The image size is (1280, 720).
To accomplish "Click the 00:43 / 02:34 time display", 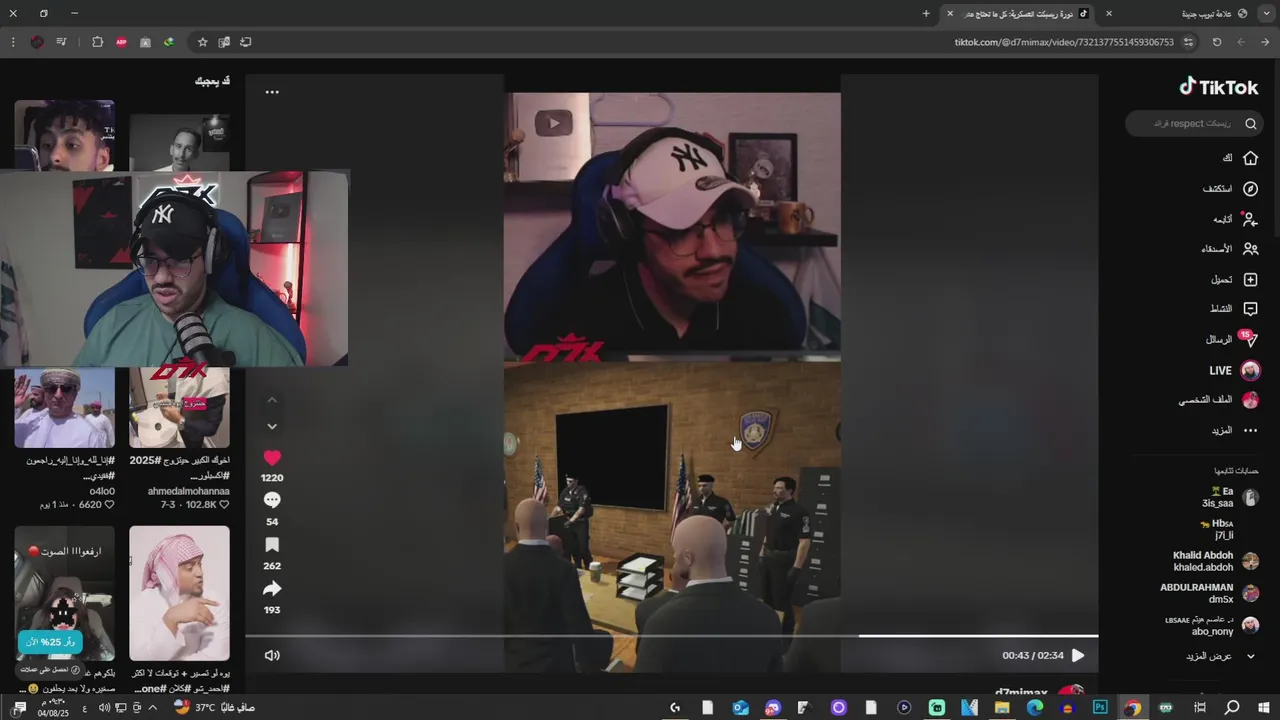I will coord(1032,655).
